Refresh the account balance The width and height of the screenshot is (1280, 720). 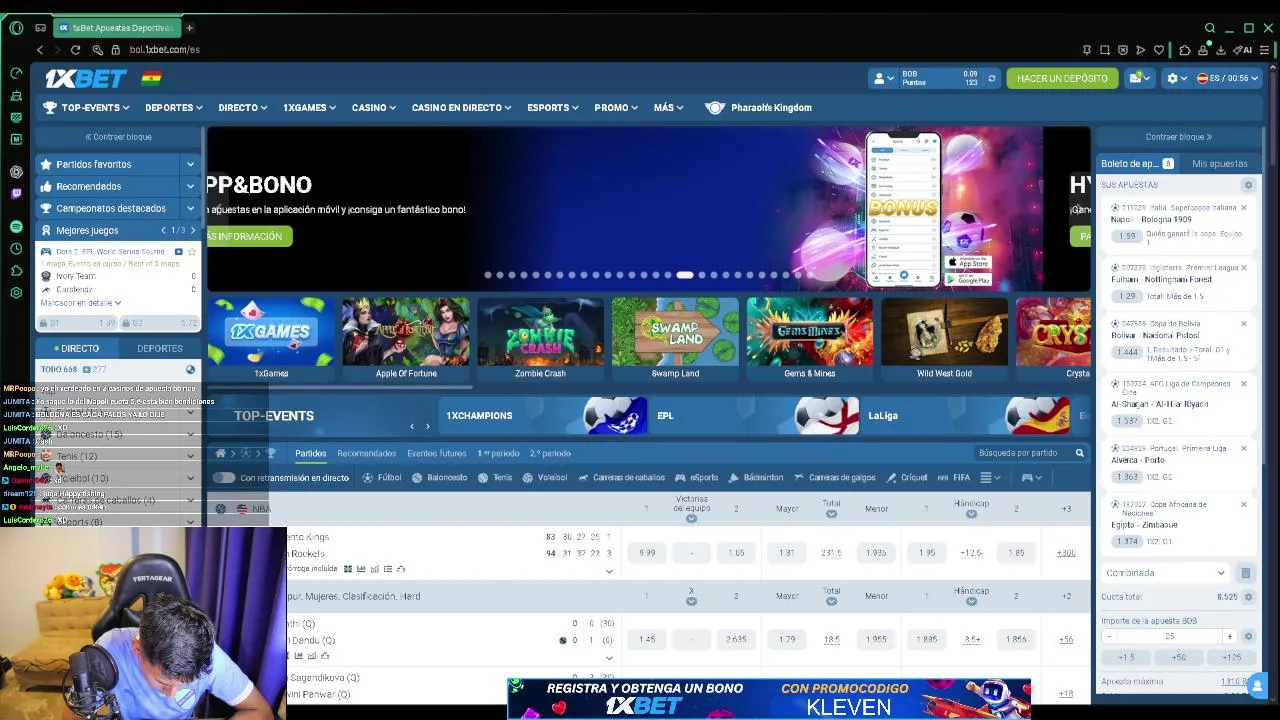click(991, 78)
